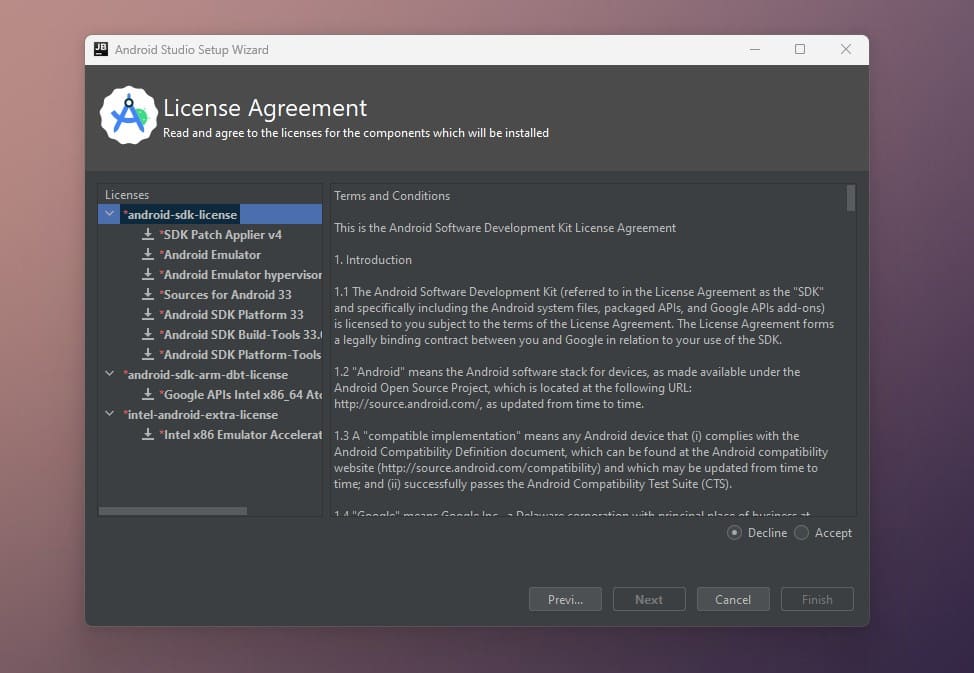Viewport: 974px width, 673px height.
Task: Click the http://source.android.com/ URL text
Action: [x=407, y=404]
